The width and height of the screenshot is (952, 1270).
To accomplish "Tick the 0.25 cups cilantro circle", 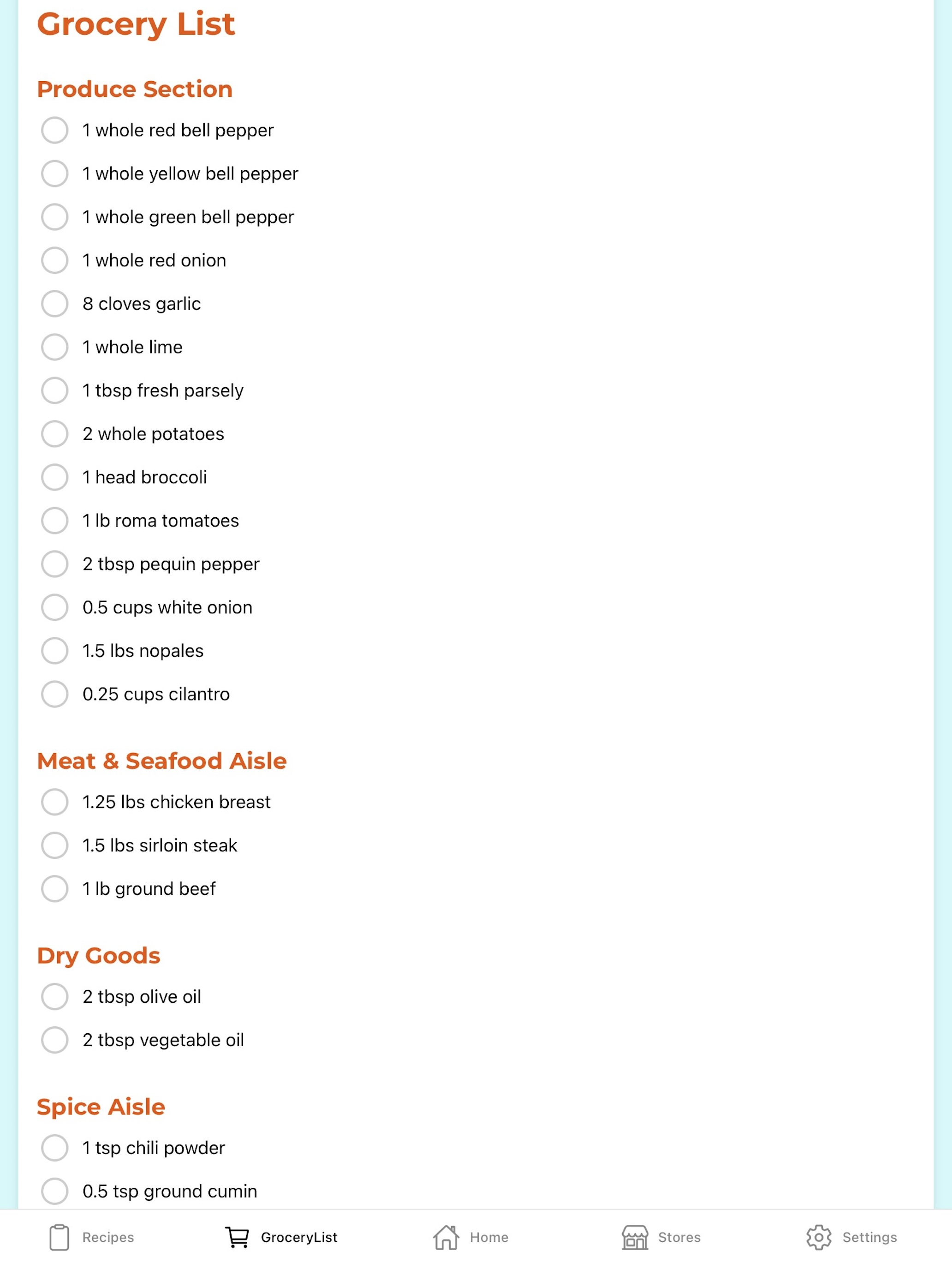I will coord(54,694).
